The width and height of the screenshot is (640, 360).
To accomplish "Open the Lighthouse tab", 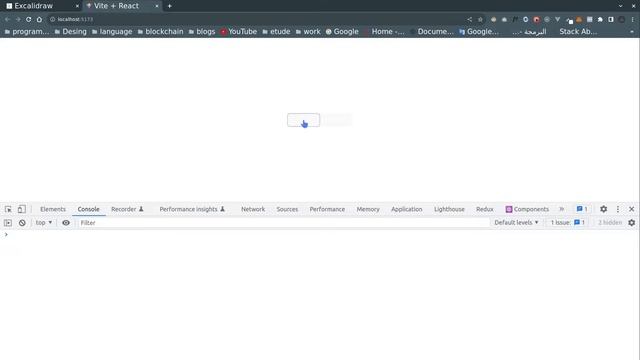I will tap(449, 209).
